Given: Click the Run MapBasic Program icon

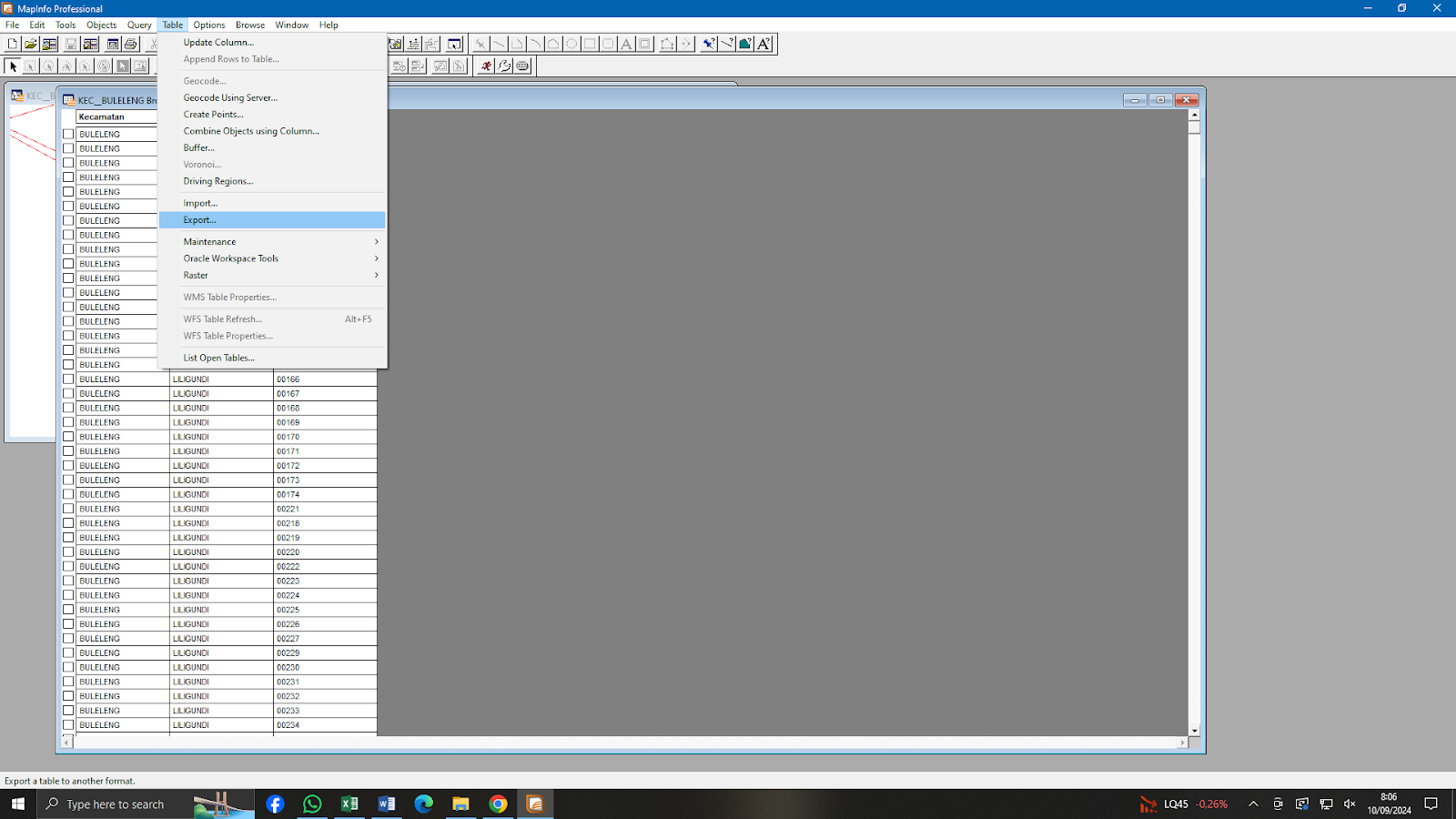Looking at the screenshot, I should click(486, 66).
